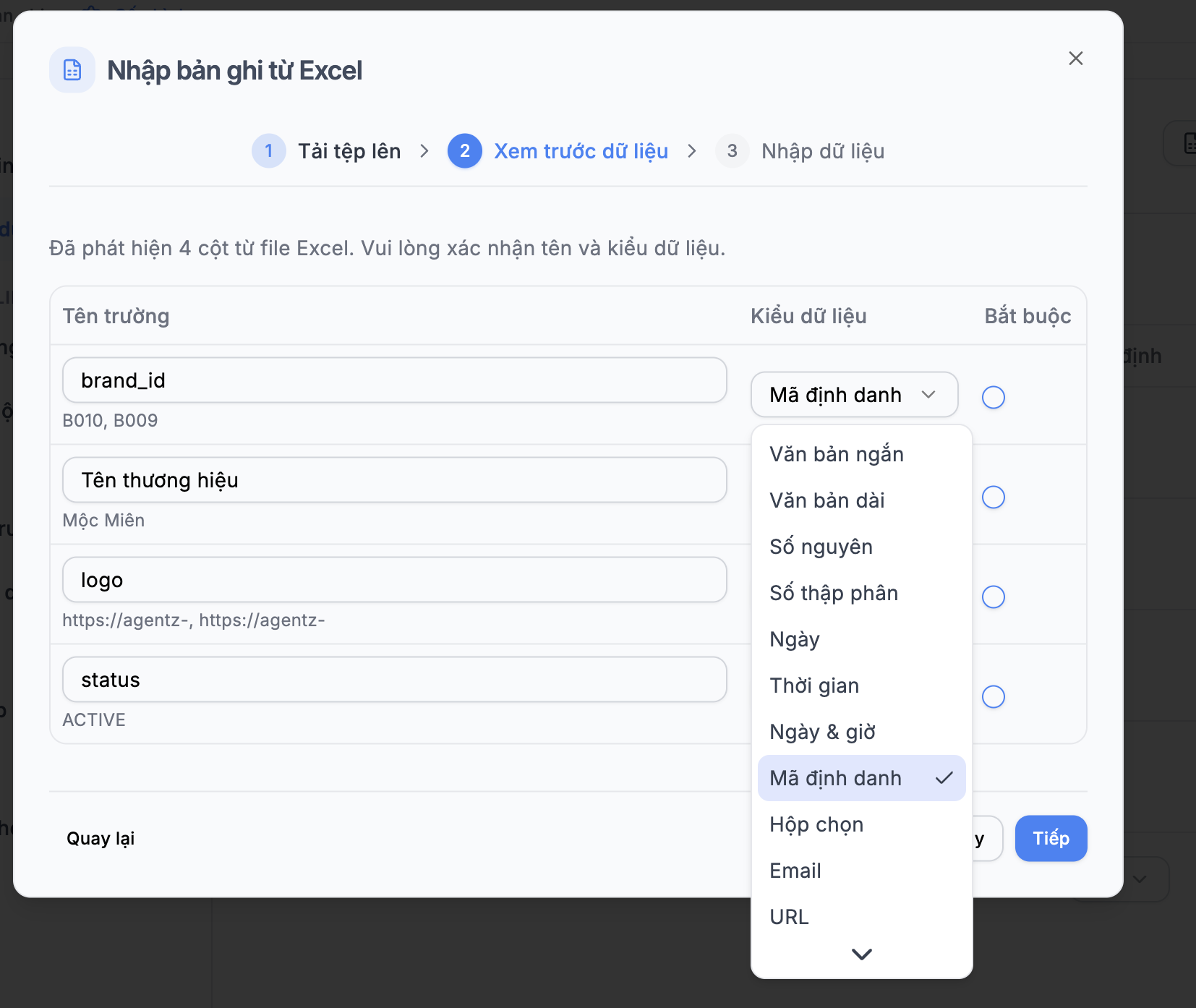1196x1008 pixels.
Task: Toggle the required radio for status
Action: pos(994,697)
